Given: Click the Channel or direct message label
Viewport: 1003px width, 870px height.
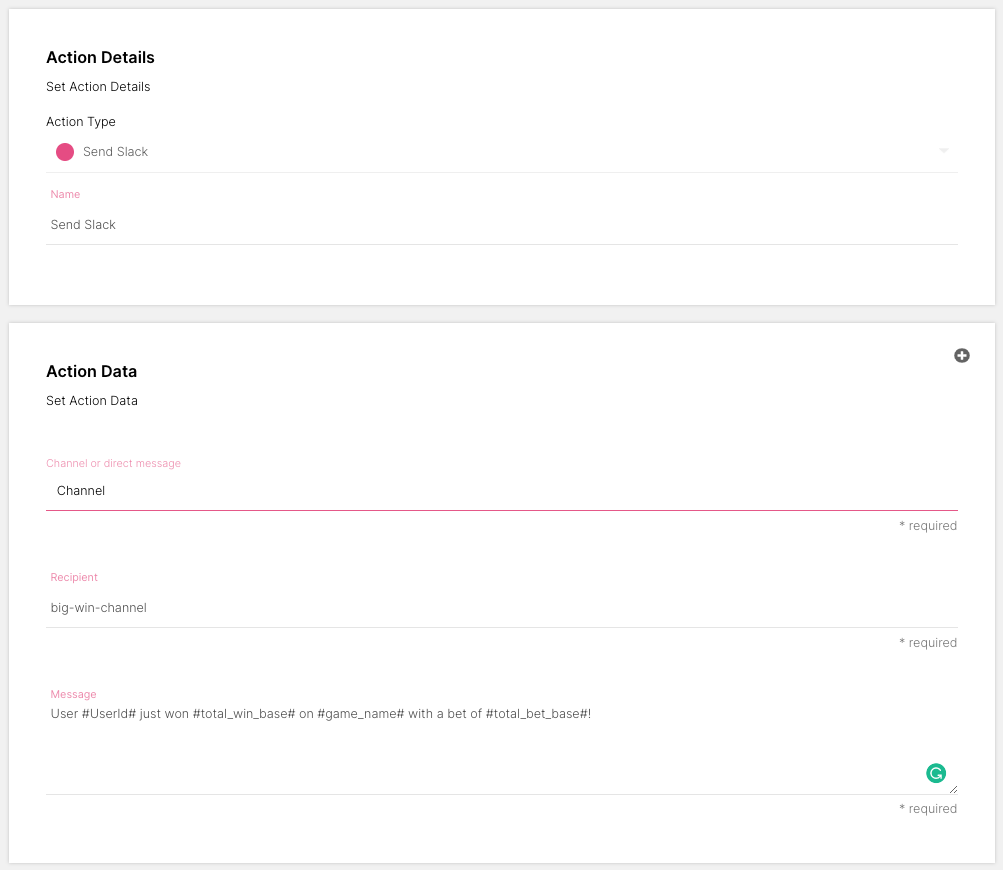Looking at the screenshot, I should (113, 464).
